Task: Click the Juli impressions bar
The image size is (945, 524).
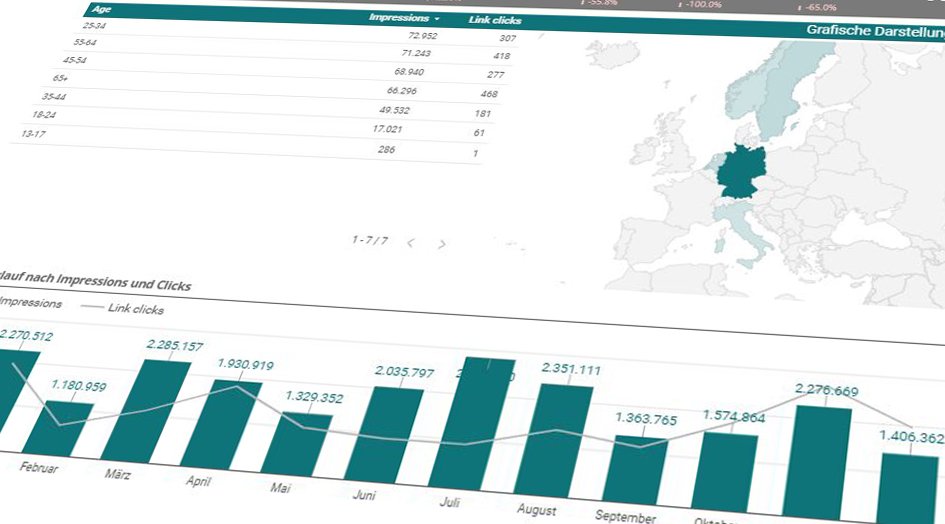Action: click(472, 424)
